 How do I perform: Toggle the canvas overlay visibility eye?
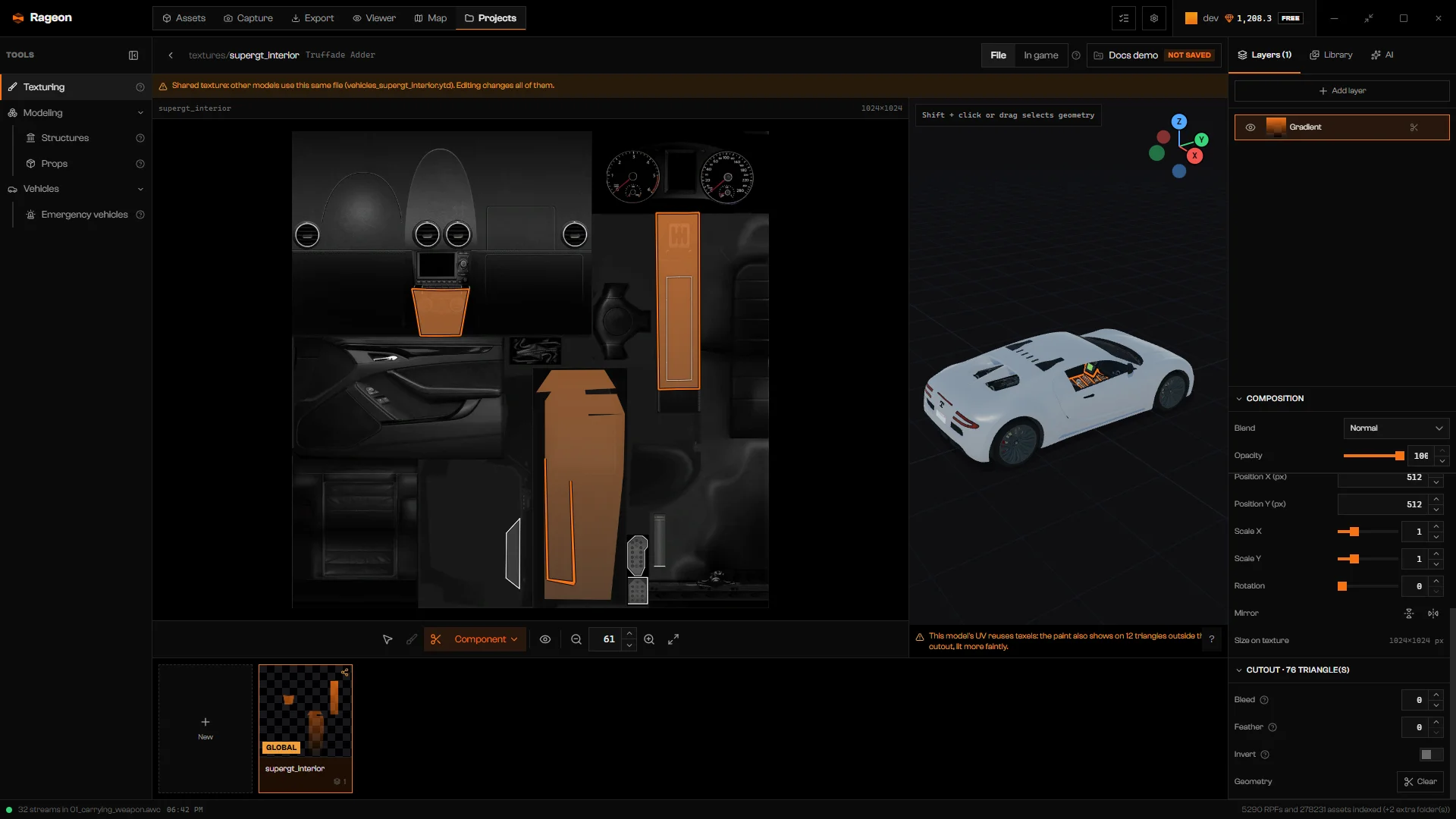click(545, 639)
